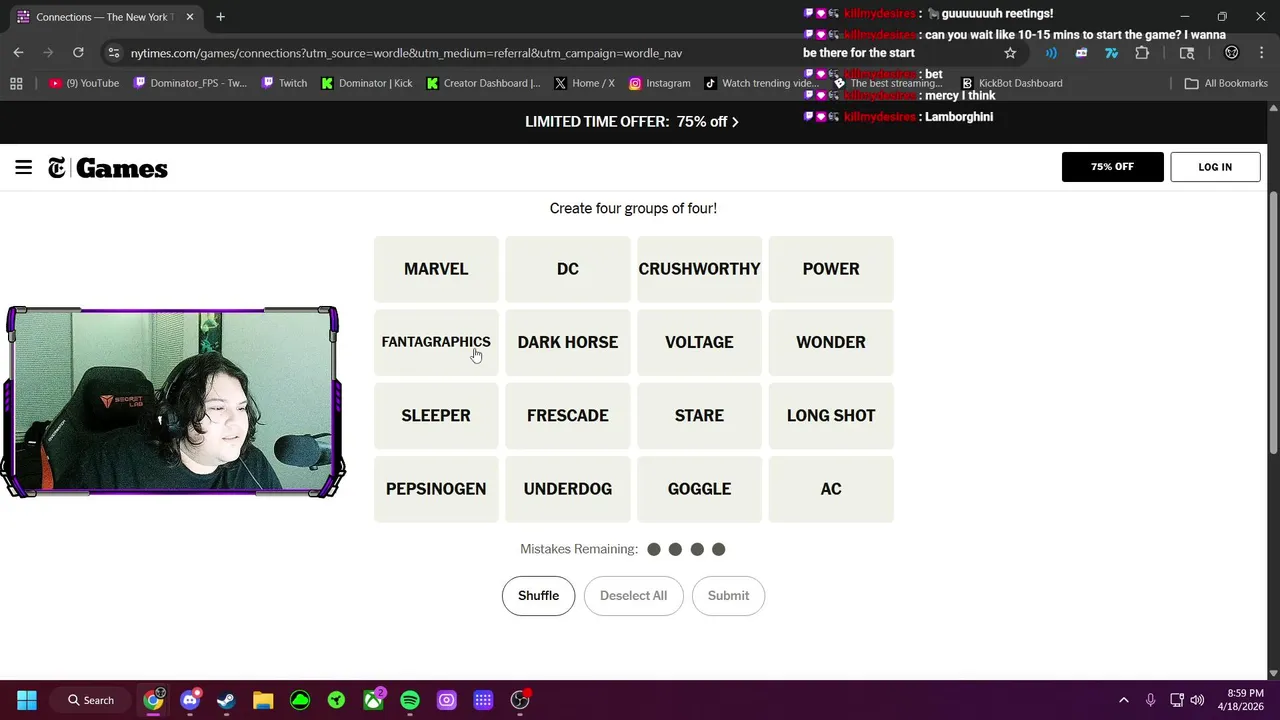Viewport: 1280px width, 720px height.
Task: Go back using the browser back arrow
Action: click(x=18, y=53)
